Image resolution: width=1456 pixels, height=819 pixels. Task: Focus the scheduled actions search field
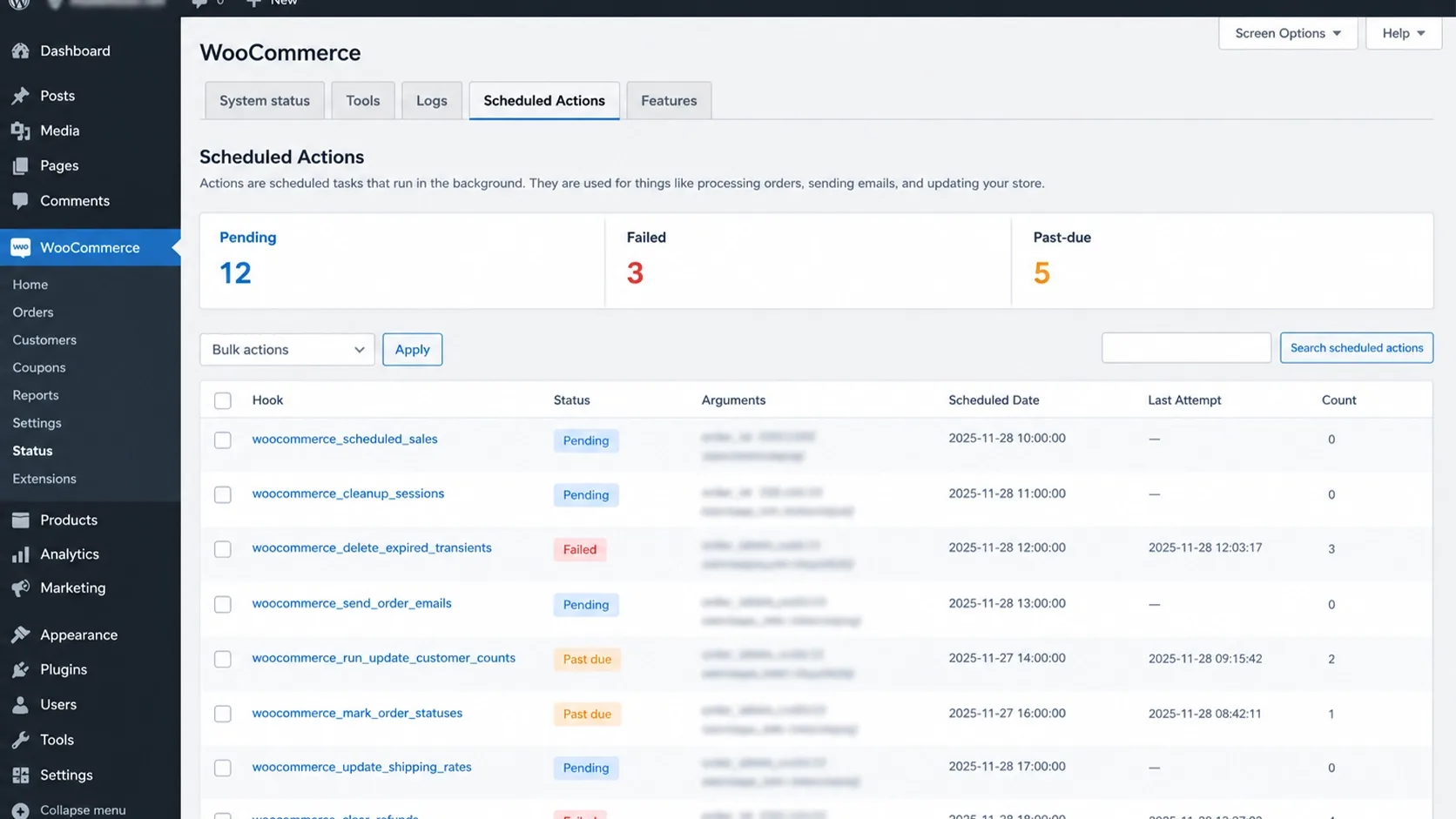[x=1186, y=348]
